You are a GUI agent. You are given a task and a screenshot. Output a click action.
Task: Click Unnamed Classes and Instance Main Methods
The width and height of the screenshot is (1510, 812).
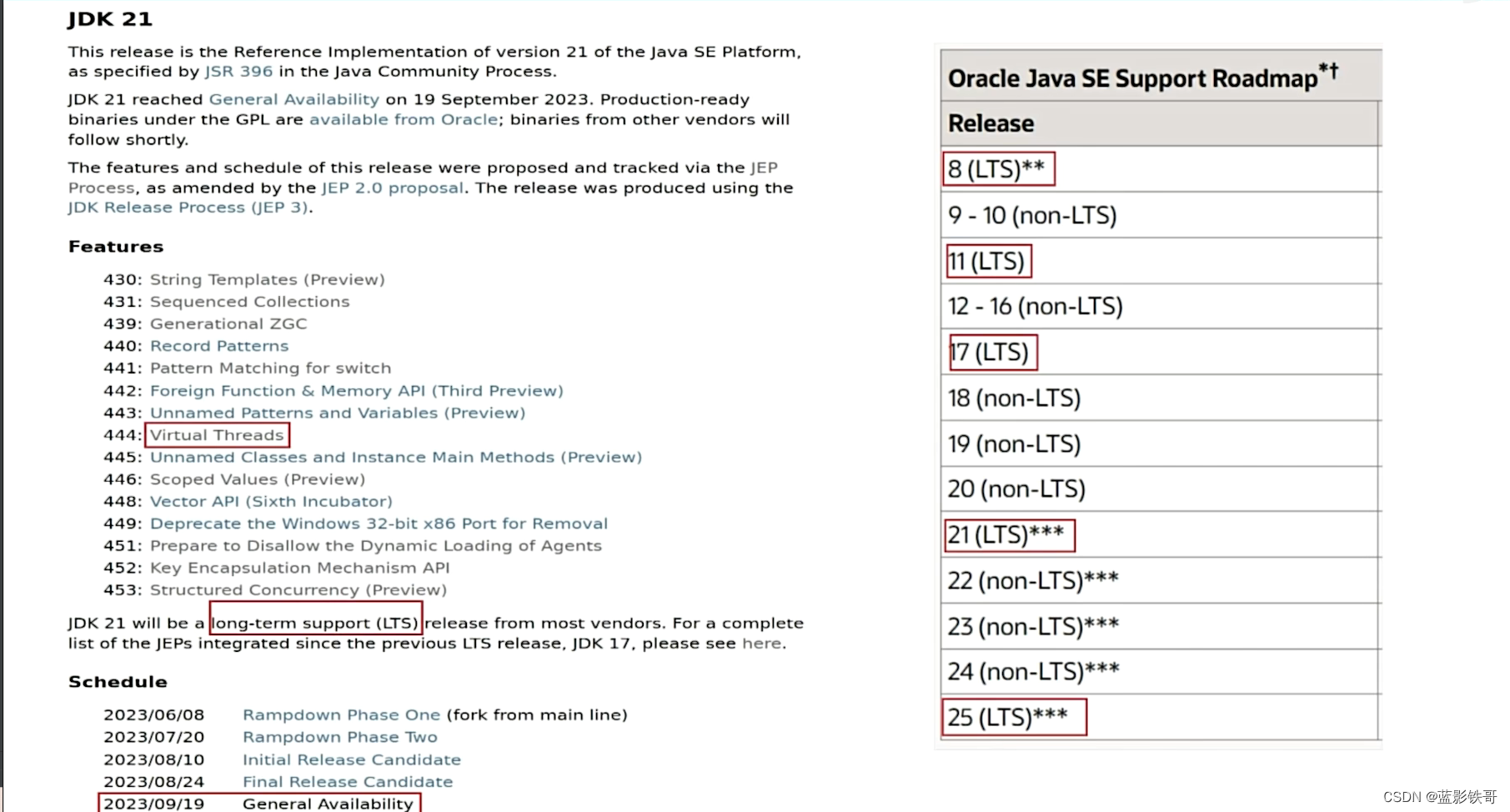pyautogui.click(x=395, y=458)
